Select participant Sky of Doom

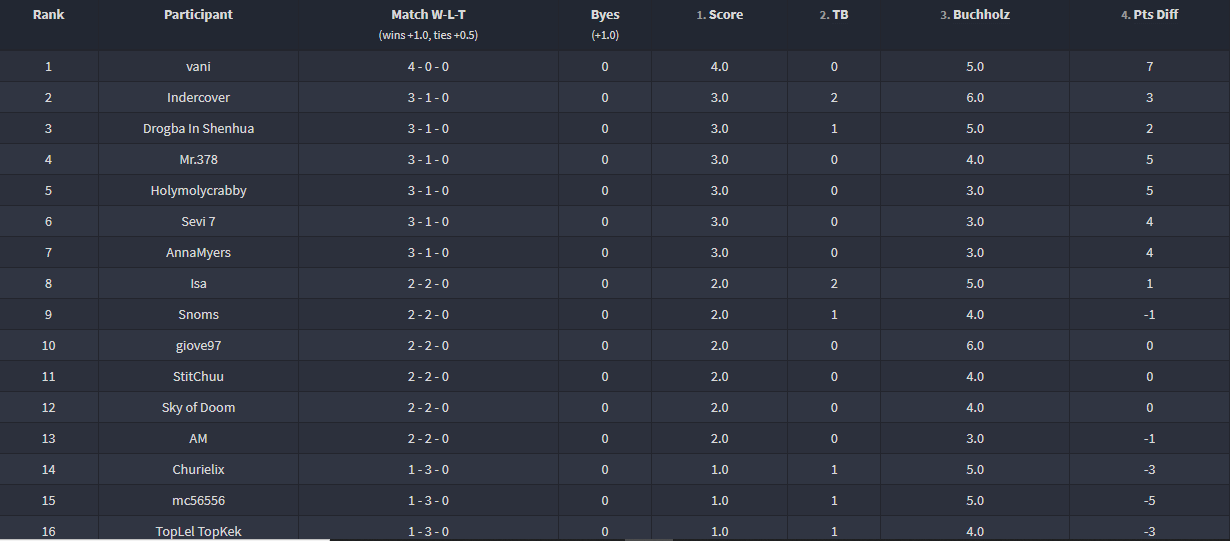198,408
